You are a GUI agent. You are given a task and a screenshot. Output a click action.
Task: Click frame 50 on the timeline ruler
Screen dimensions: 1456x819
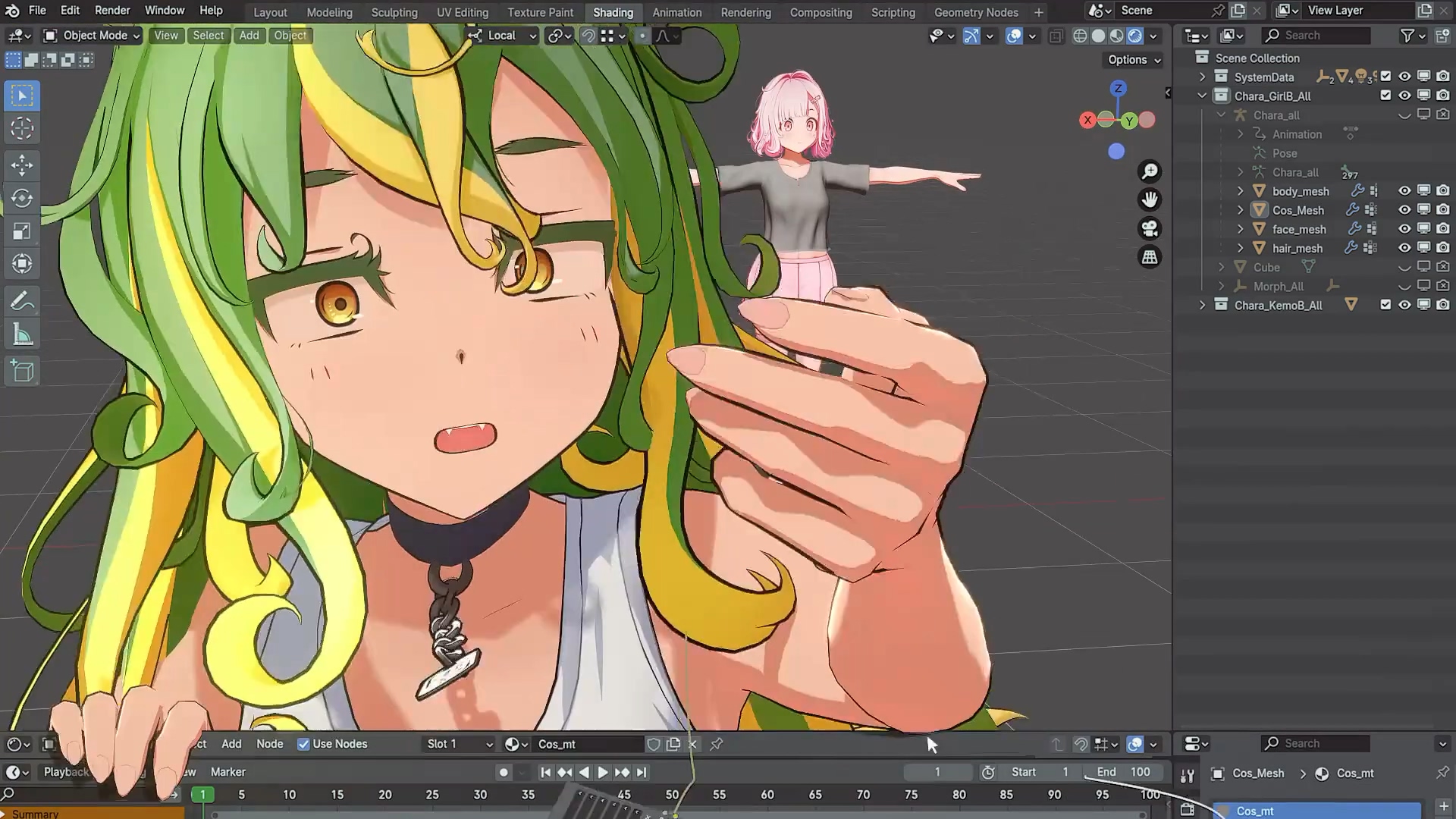tap(672, 795)
